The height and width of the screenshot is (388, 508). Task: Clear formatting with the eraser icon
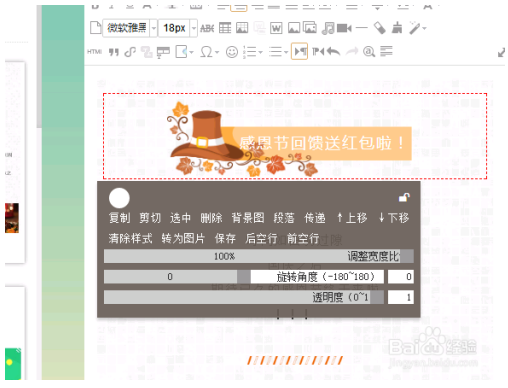380,28
